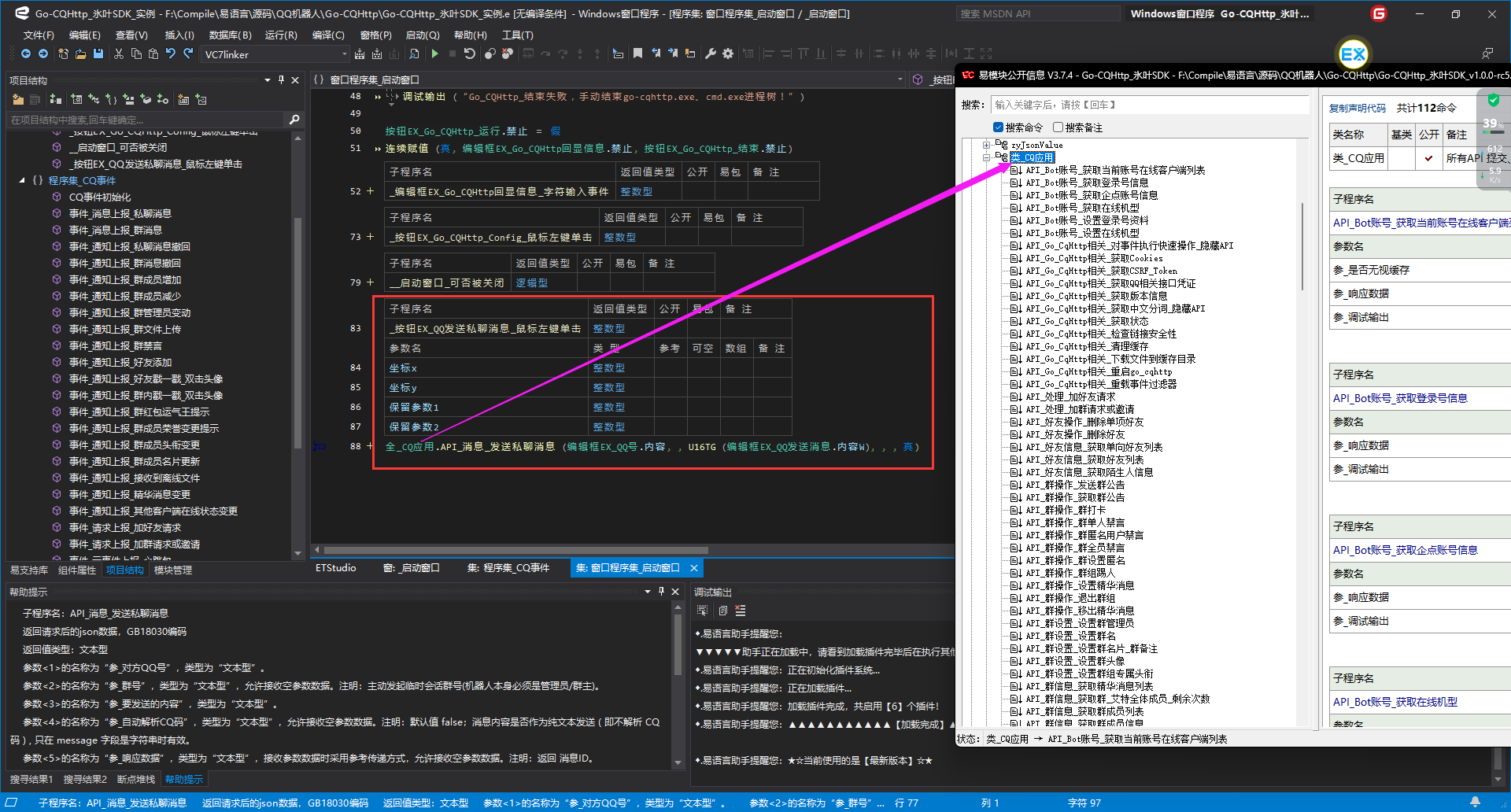
Task: Click the copy icon in toolbar
Action: 136,54
